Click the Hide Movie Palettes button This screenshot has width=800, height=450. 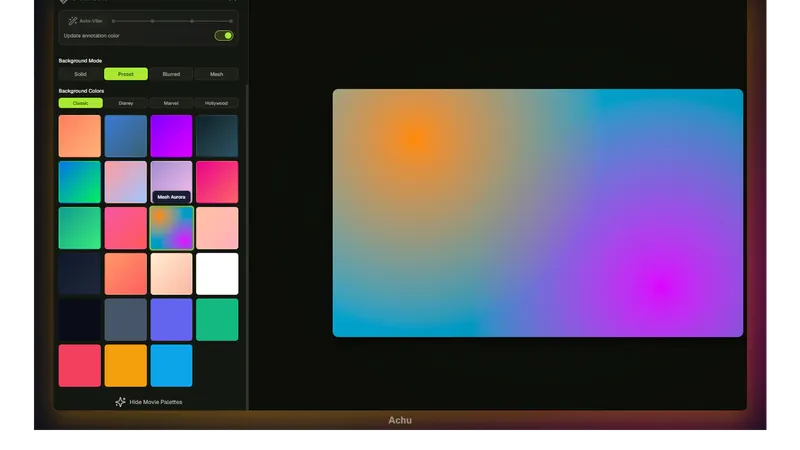tap(148, 402)
